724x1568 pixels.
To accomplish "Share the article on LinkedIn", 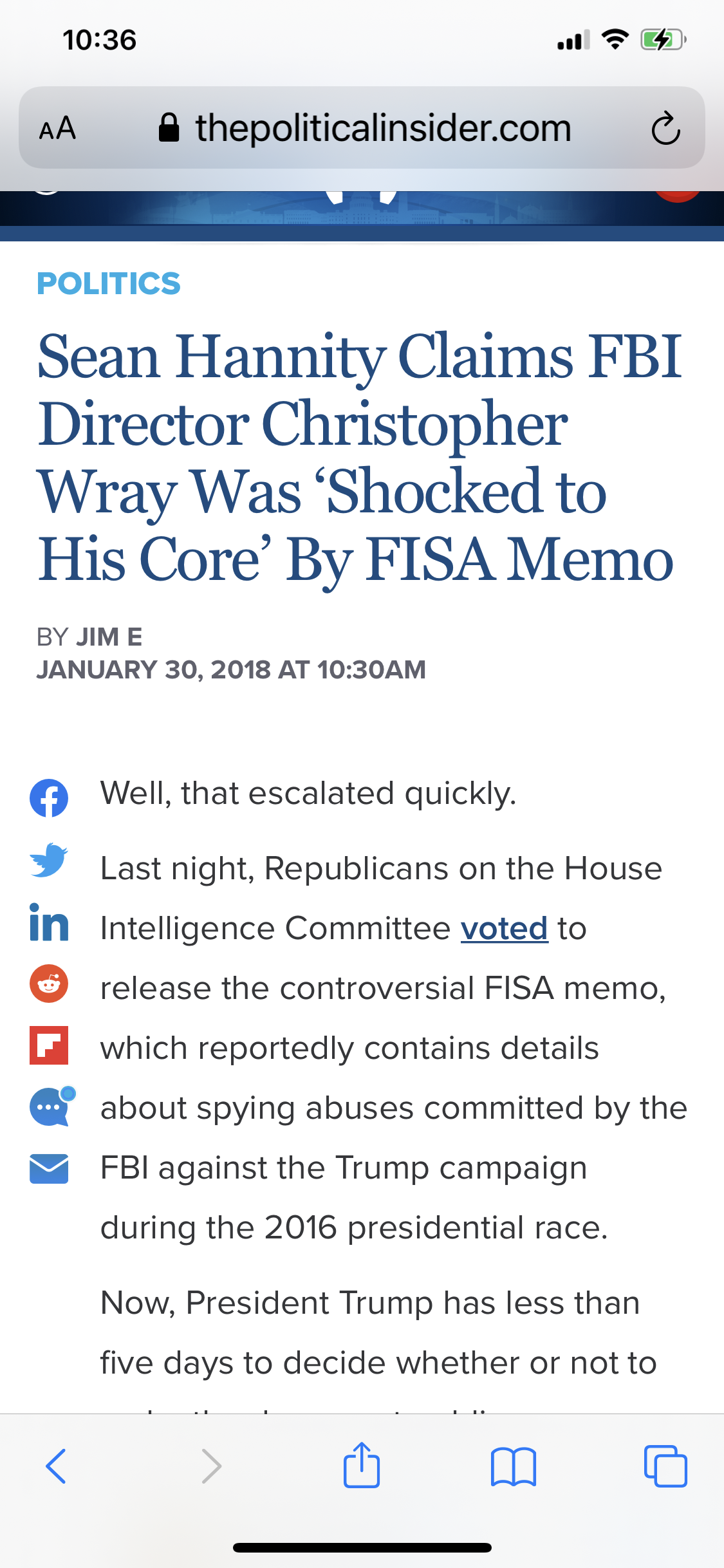I will tap(49, 922).
